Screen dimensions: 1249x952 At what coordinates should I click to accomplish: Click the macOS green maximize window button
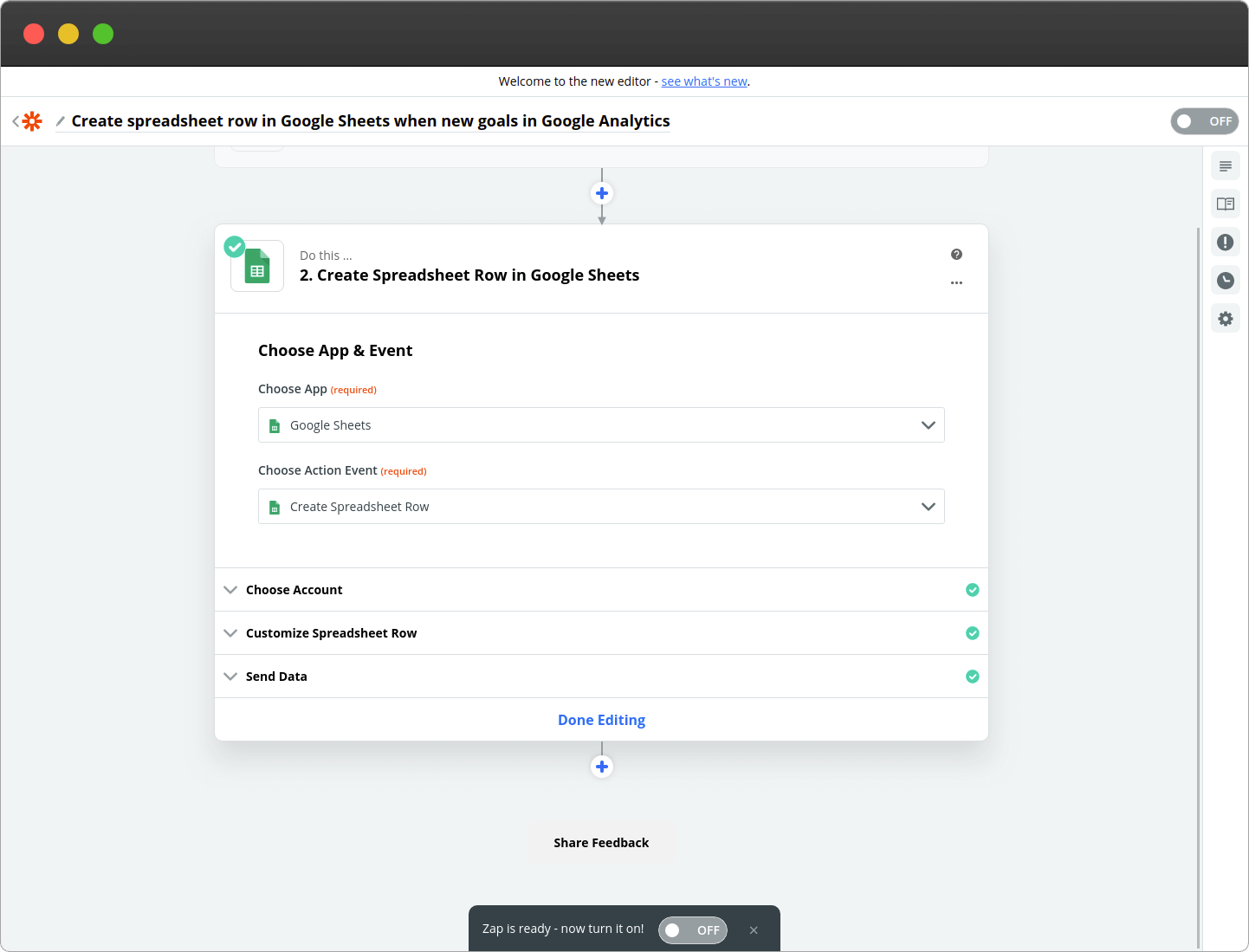pos(103,34)
